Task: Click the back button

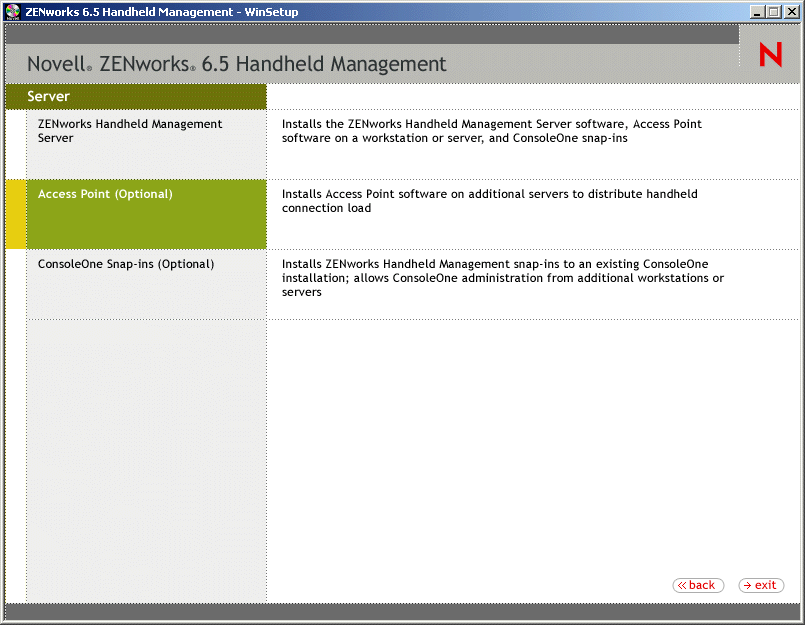Action: click(x=698, y=585)
